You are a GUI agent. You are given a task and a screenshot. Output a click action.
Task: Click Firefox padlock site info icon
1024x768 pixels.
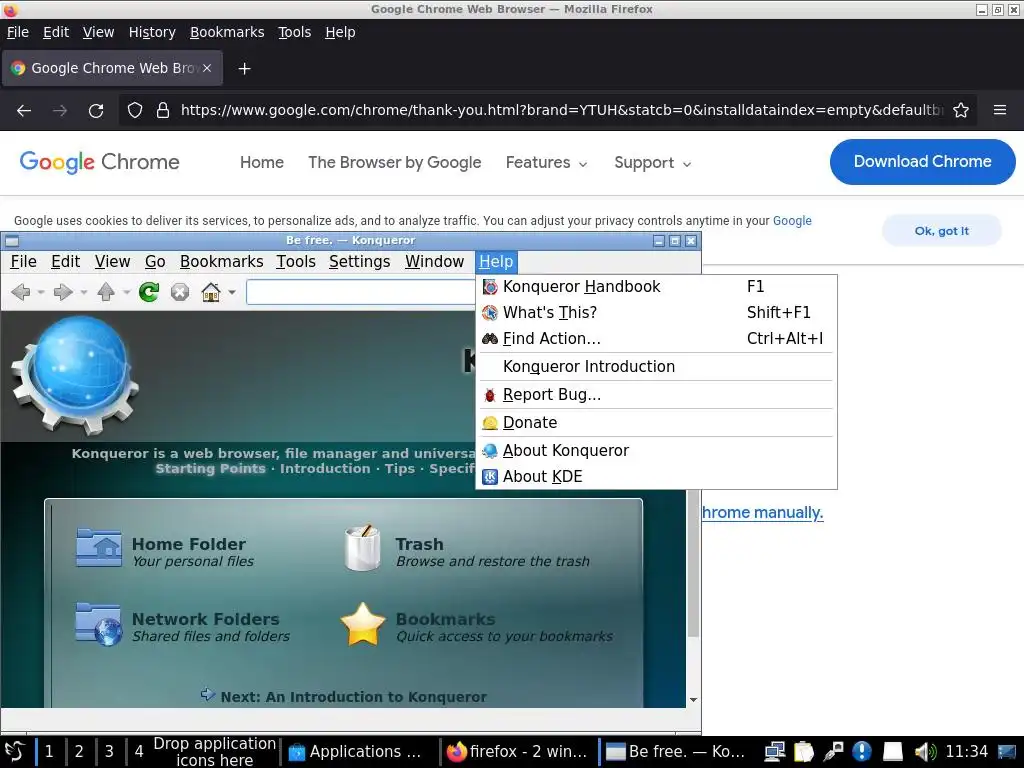(x=163, y=110)
